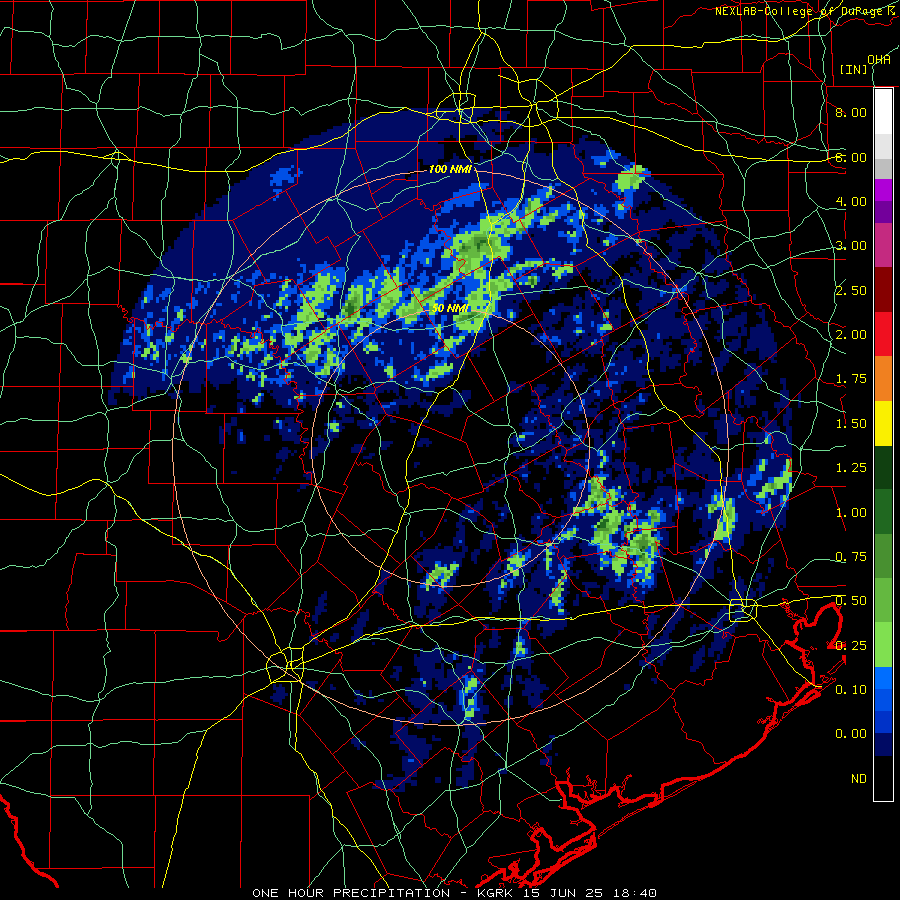Click the ND label in the legend
The height and width of the screenshot is (900, 900).
859,779
